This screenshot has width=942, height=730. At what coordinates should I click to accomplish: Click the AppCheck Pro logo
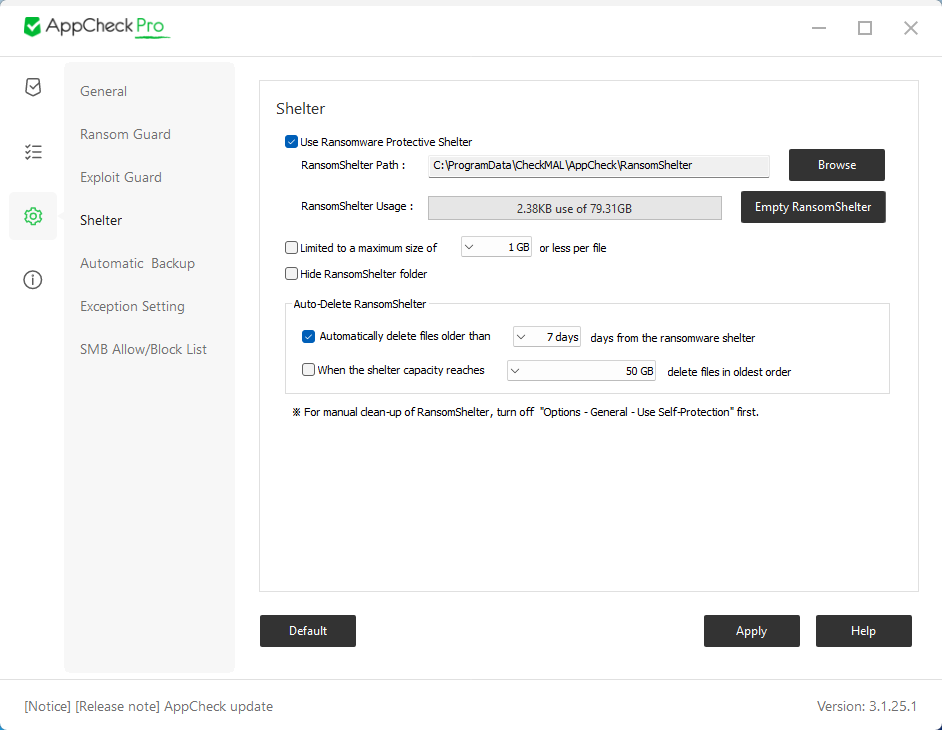click(x=96, y=27)
